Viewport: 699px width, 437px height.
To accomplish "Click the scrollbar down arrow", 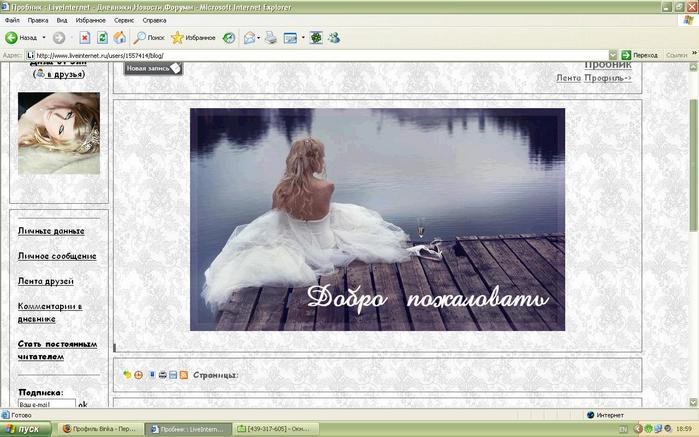I will pyautogui.click(x=693, y=403).
